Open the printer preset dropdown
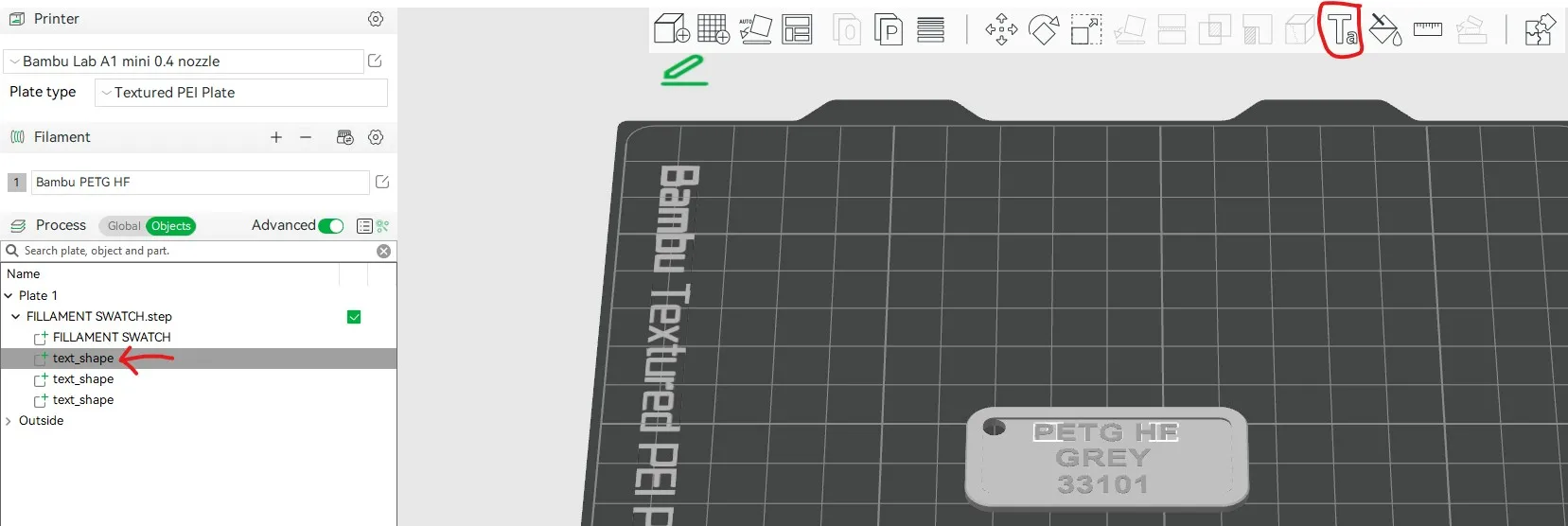The width and height of the screenshot is (1568, 526). [x=184, y=61]
